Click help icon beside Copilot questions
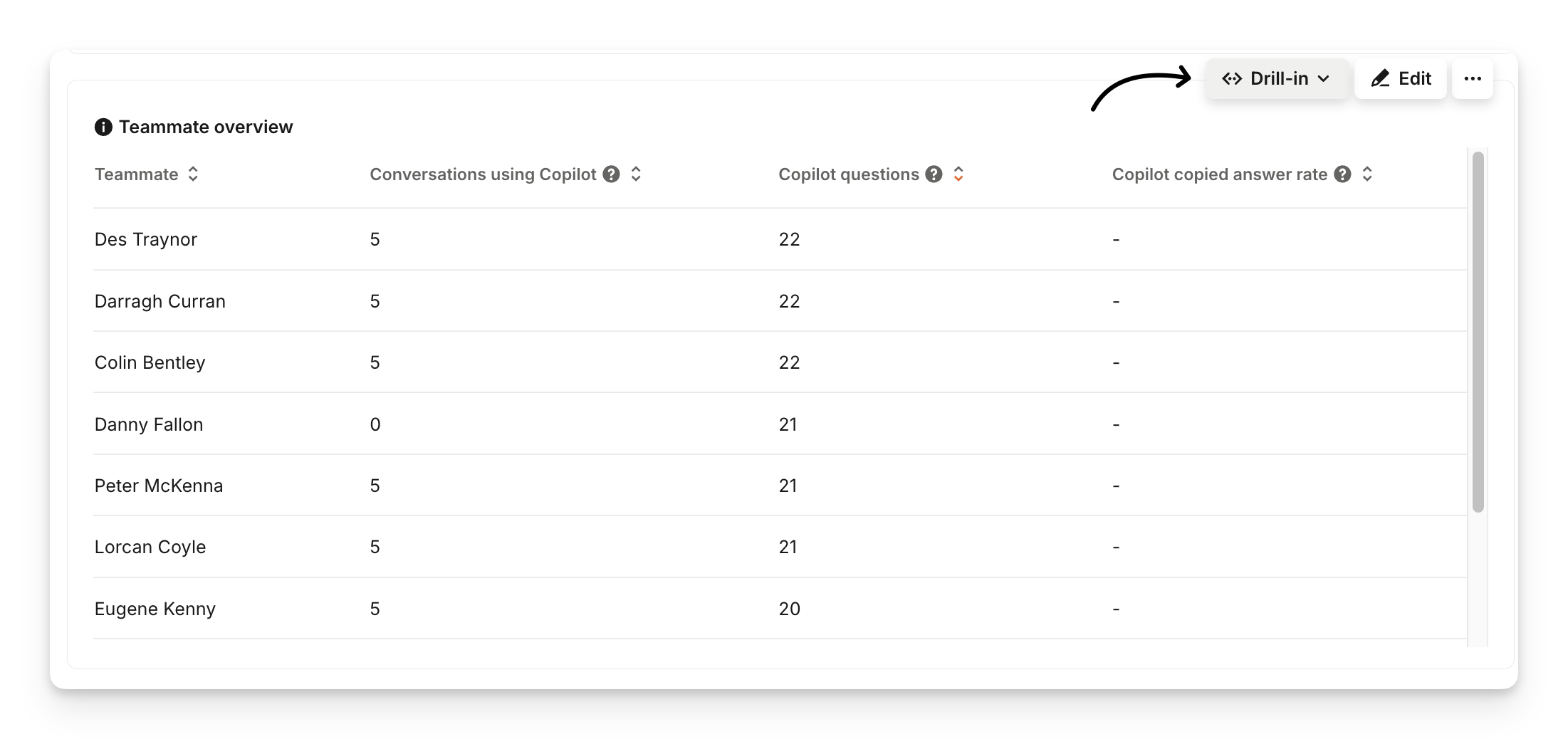The image size is (1568, 739). 934,174
